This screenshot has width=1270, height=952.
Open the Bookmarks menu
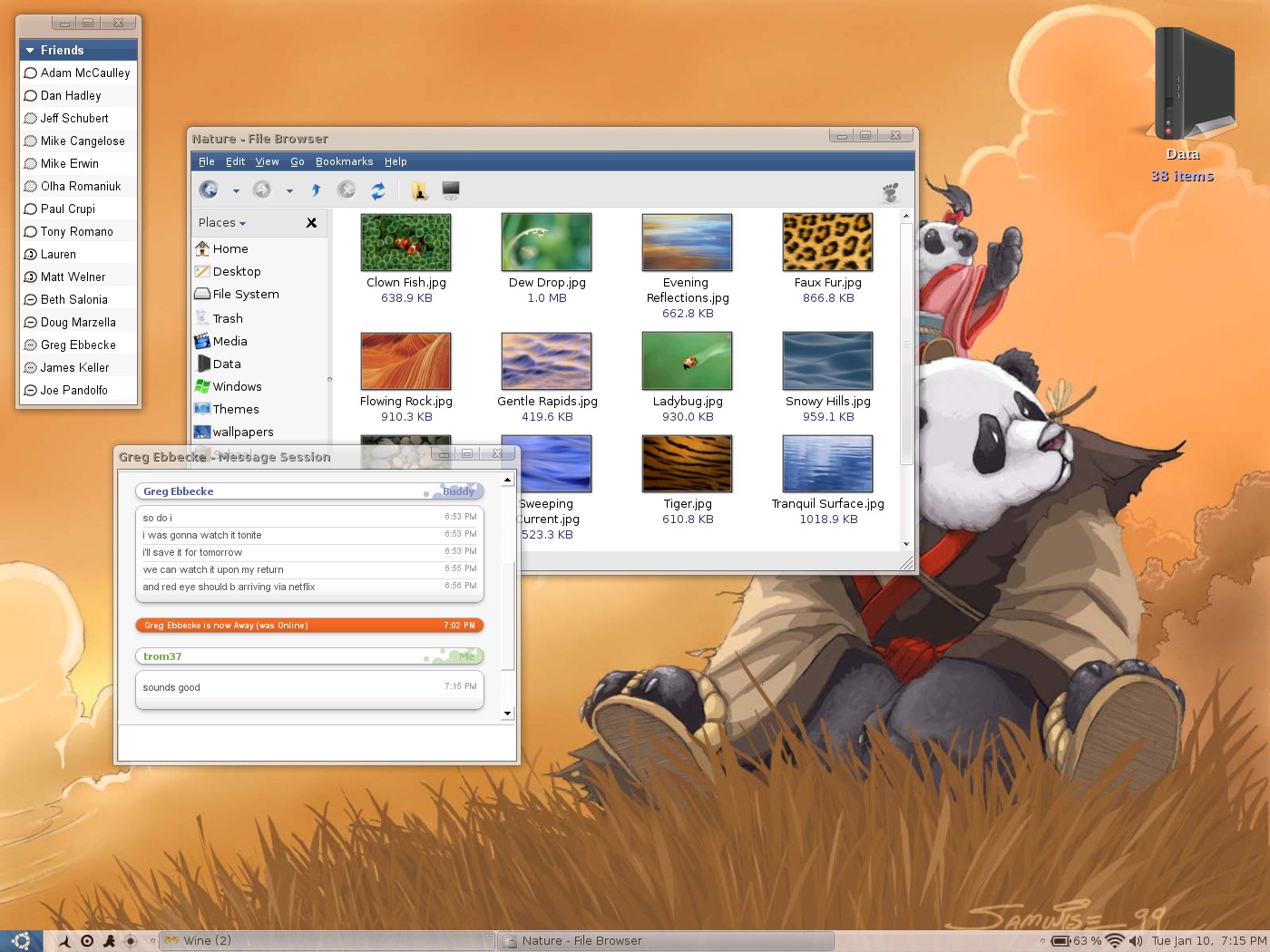point(344,161)
